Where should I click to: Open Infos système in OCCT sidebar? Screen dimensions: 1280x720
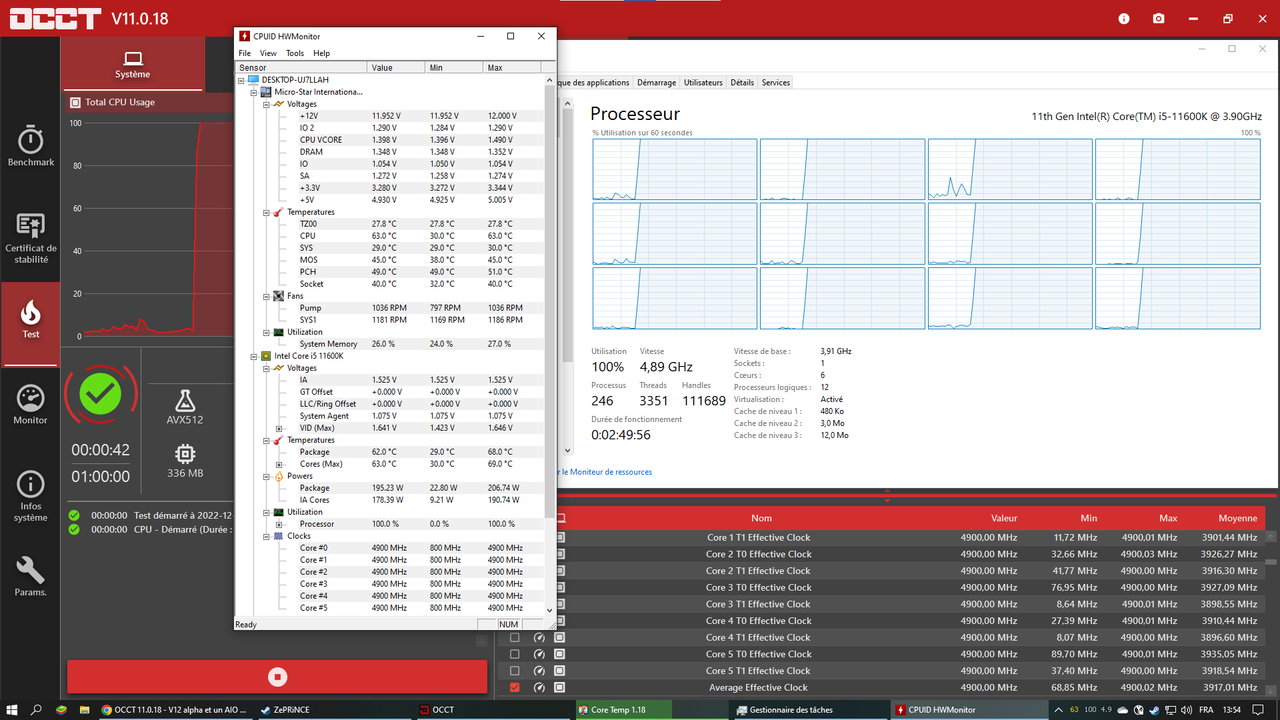tap(30, 497)
